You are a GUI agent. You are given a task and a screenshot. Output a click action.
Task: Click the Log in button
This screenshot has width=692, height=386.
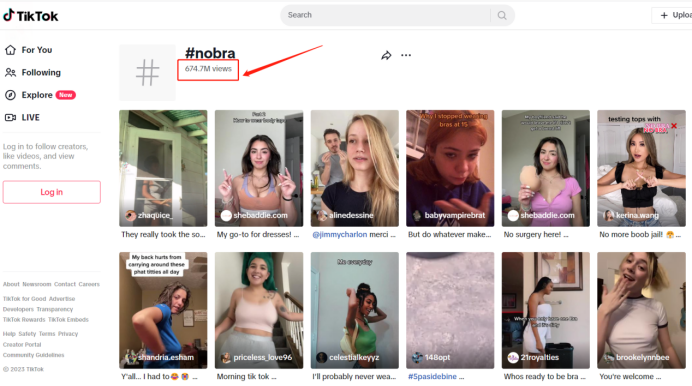52,192
